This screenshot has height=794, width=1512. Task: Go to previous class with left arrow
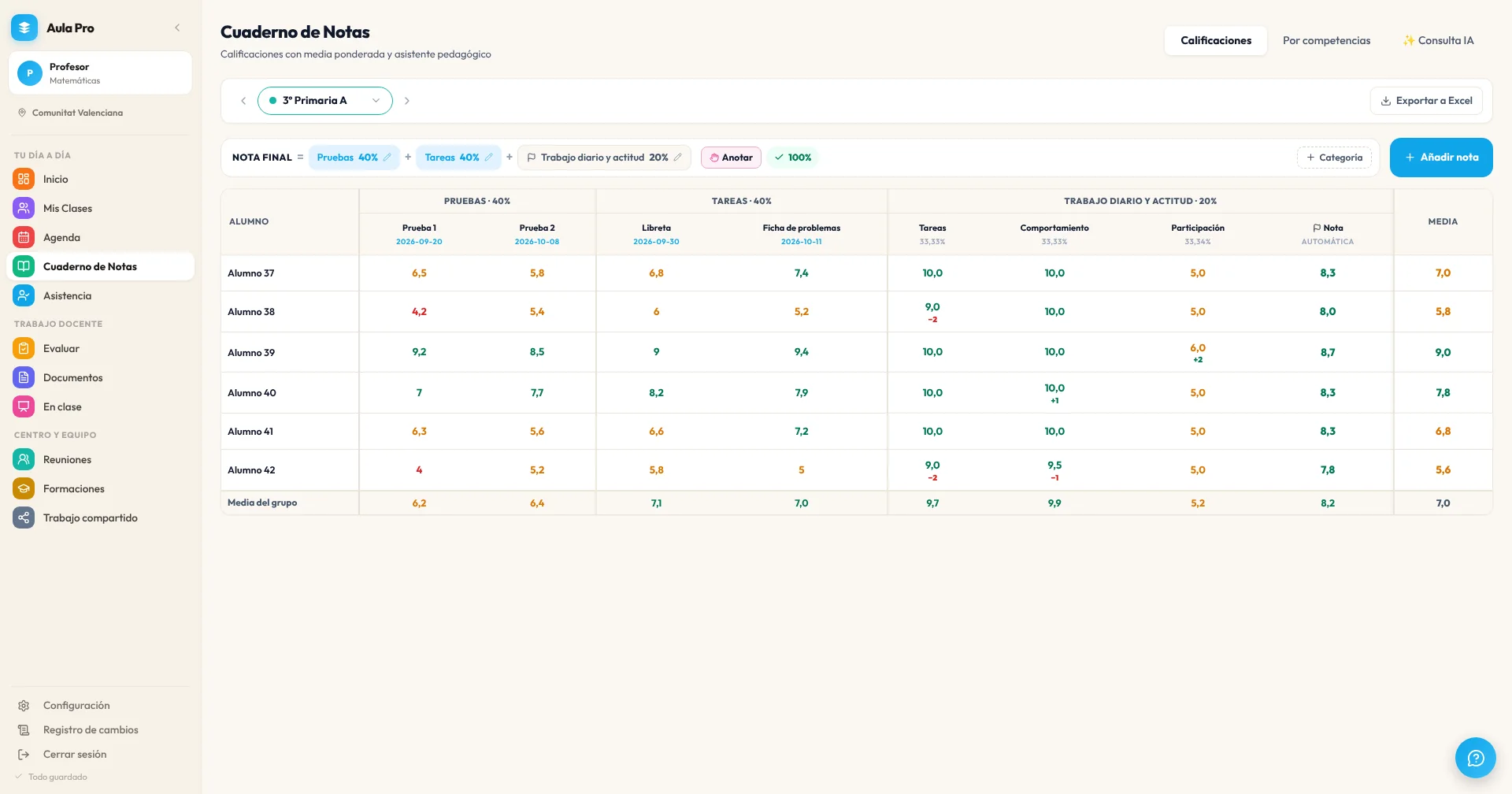[x=243, y=101]
